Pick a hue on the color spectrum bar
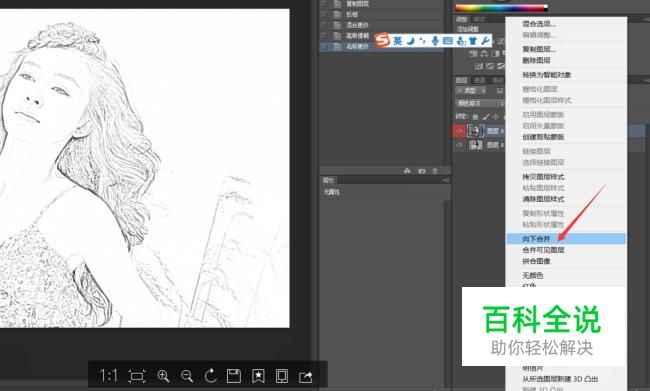 [x=501, y=7]
